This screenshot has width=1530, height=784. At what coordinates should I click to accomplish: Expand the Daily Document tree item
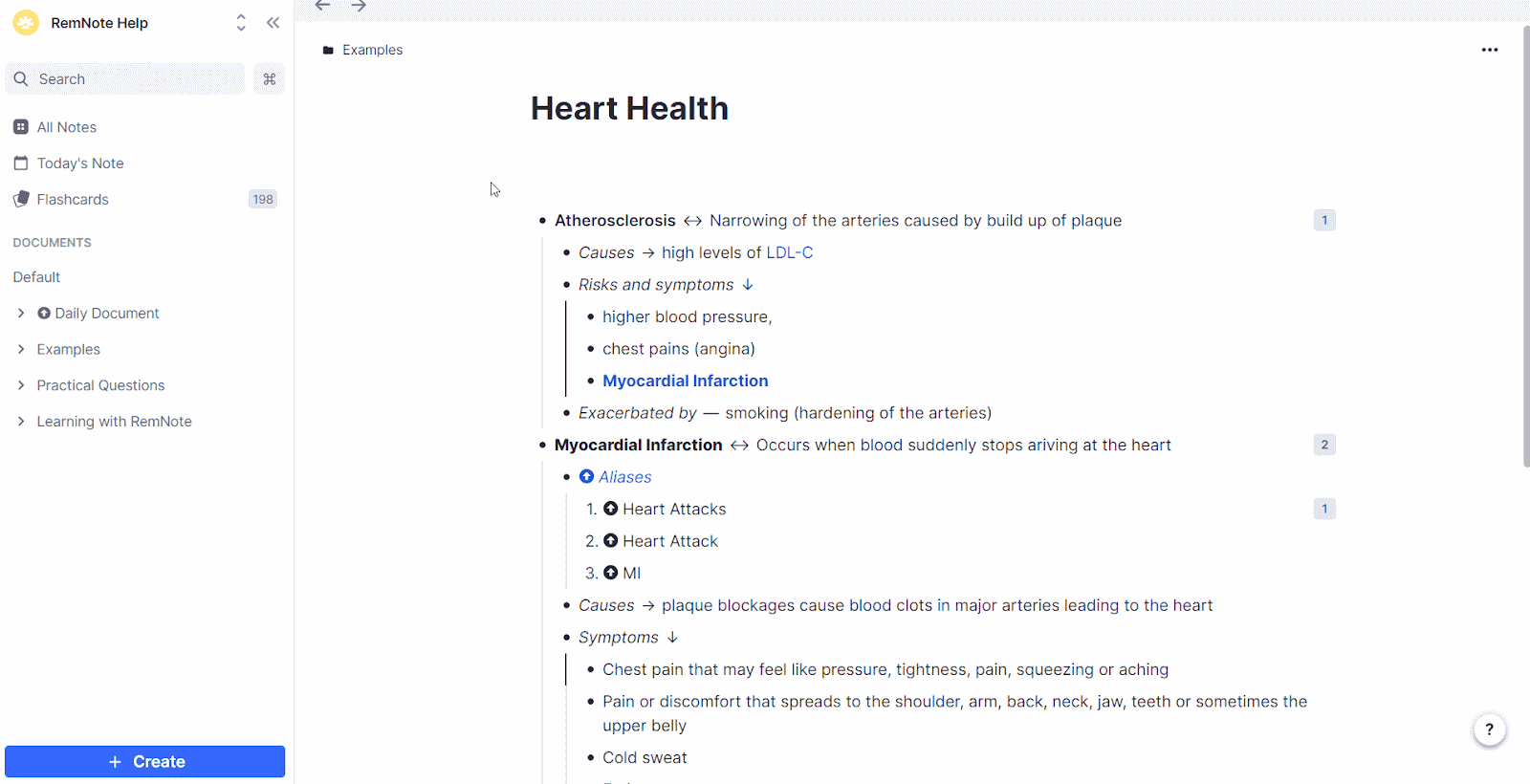coord(21,313)
